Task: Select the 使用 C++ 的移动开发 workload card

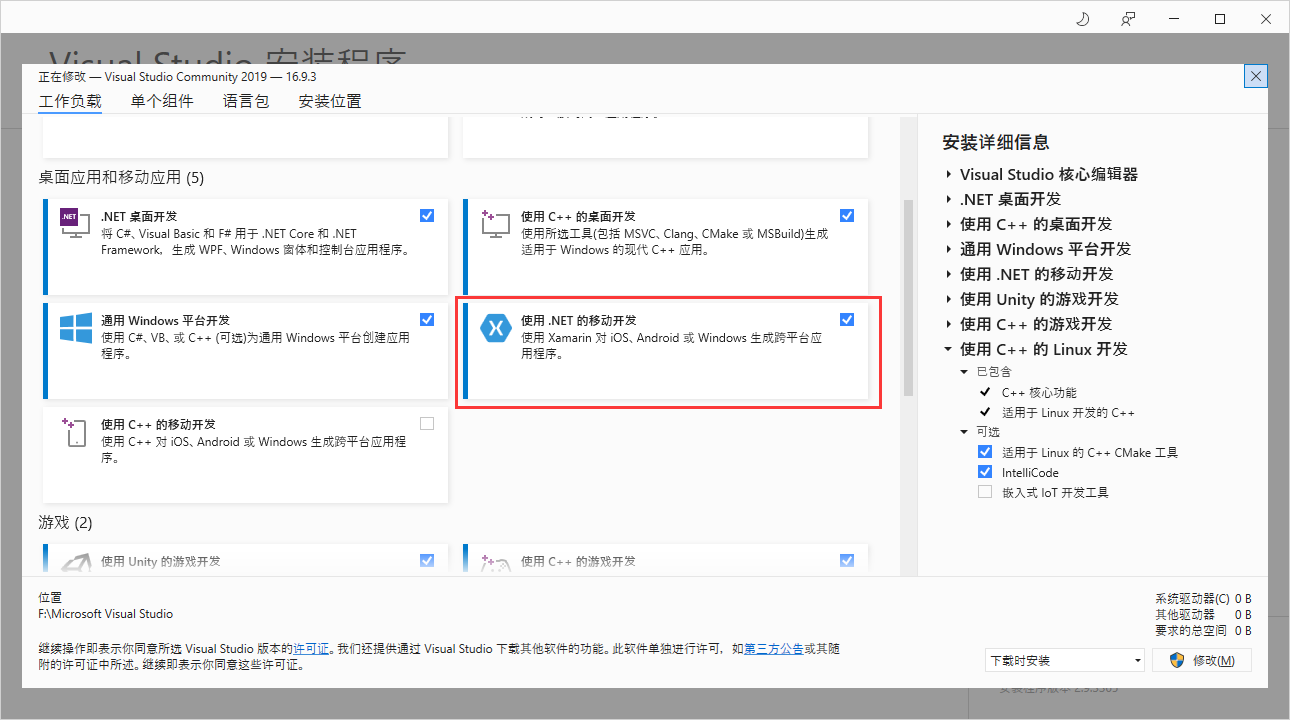Action: pos(246,453)
